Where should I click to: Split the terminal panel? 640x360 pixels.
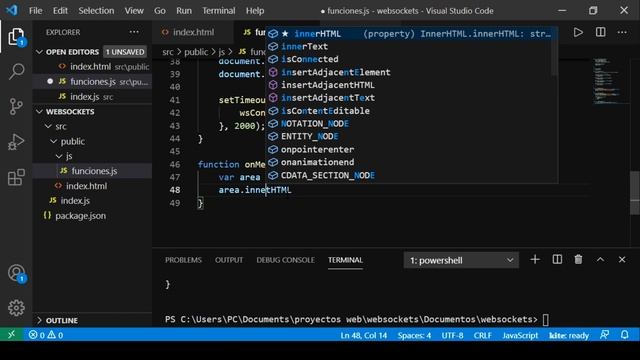[557, 260]
